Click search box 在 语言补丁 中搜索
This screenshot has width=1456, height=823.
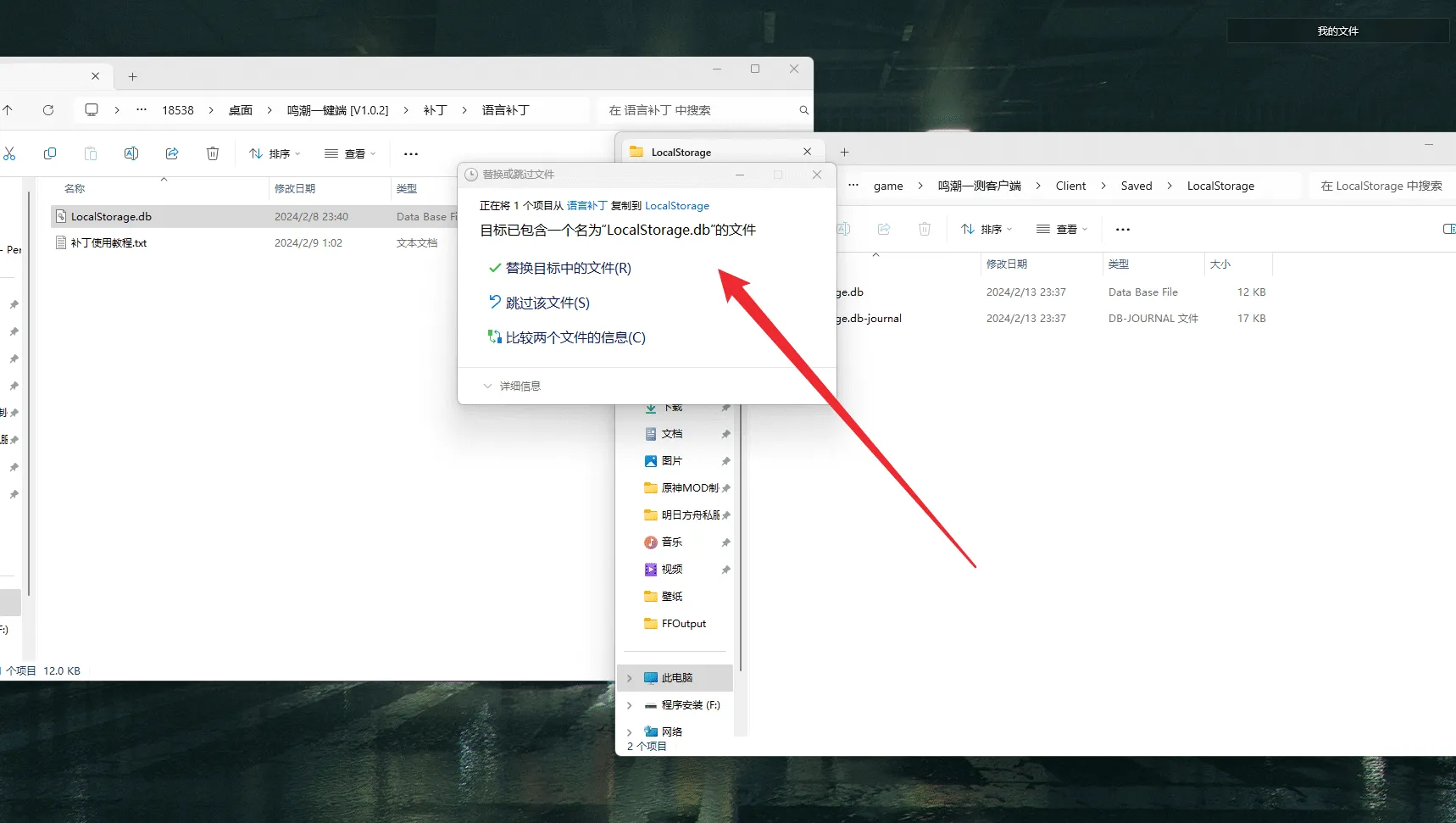pos(703,110)
